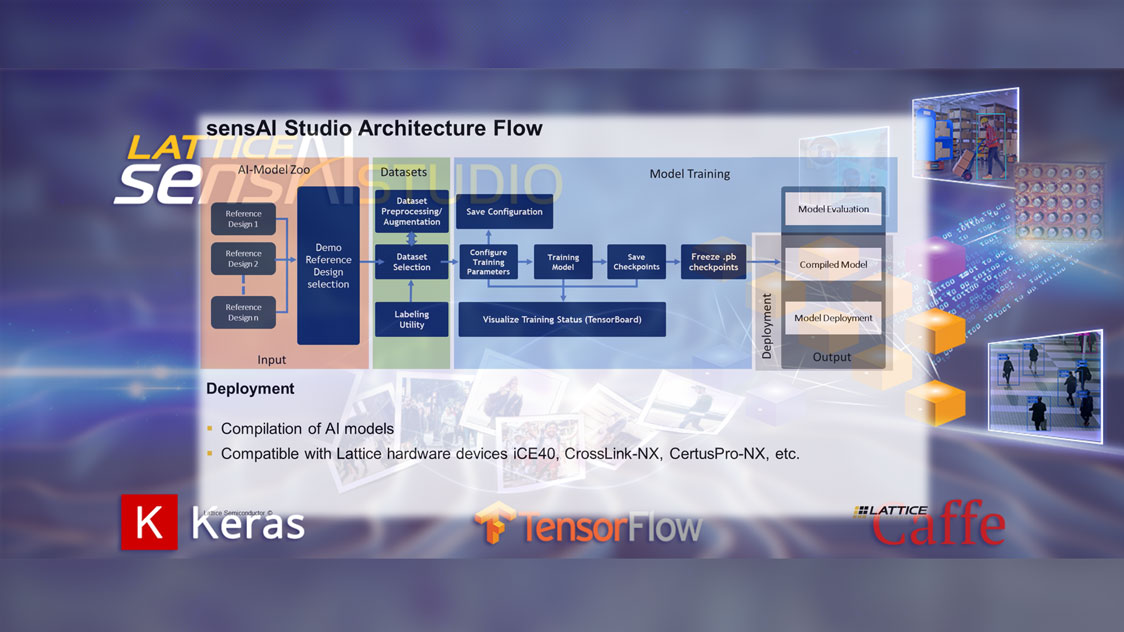Click the warehouse worker detection thumbnail
This screenshot has width=1124, height=632.
pos(966,135)
